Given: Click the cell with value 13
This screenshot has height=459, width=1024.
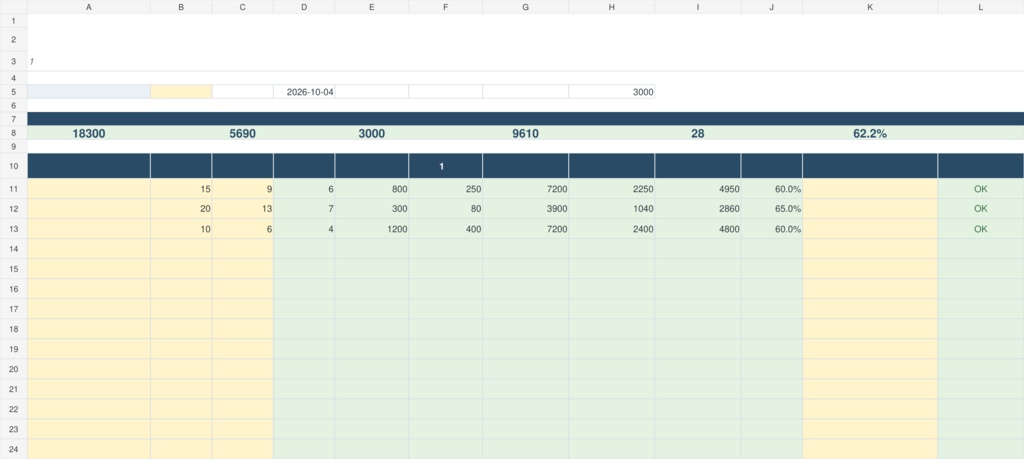Looking at the screenshot, I should coord(242,209).
